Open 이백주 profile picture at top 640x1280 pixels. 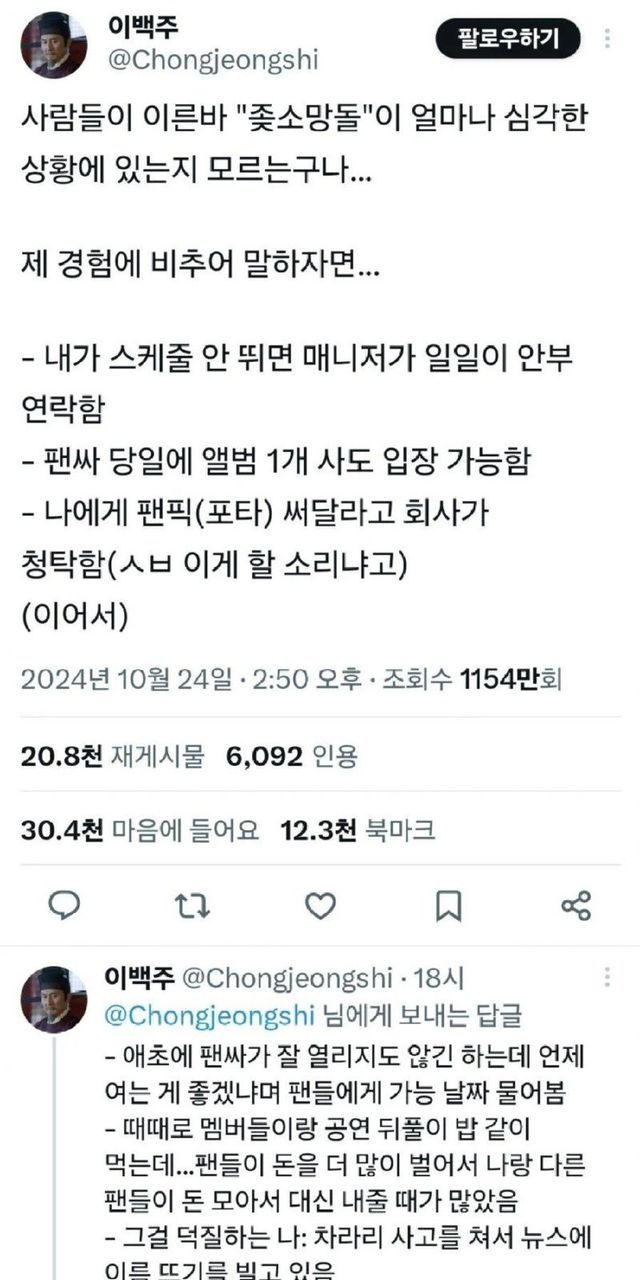[54, 45]
